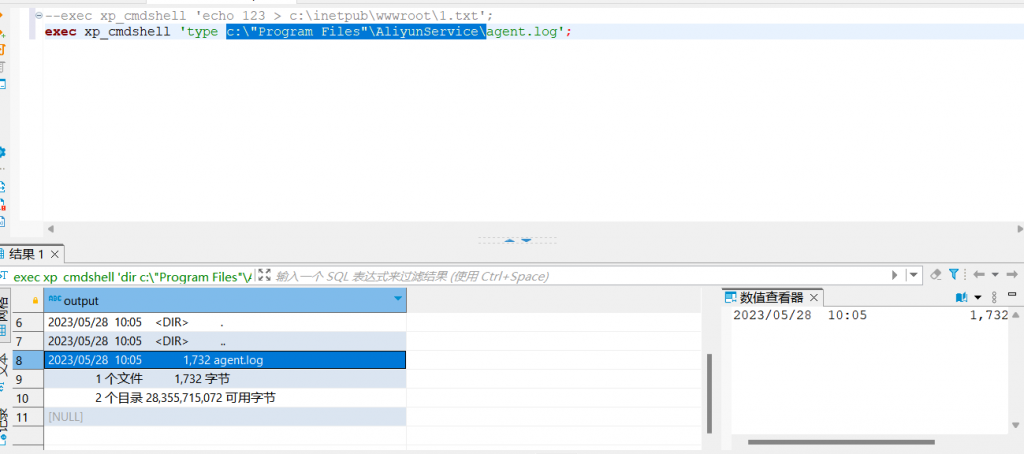The width and height of the screenshot is (1024, 454).
Task: Close the 结果 1 results tab
Action: tap(56, 254)
